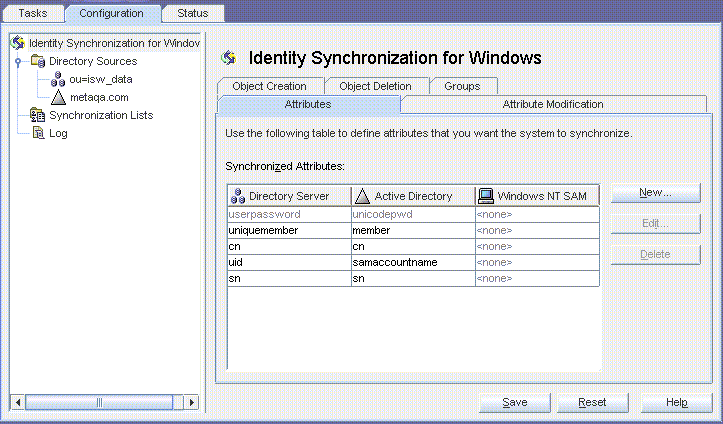Select the samaccountname cell

pos(413,262)
